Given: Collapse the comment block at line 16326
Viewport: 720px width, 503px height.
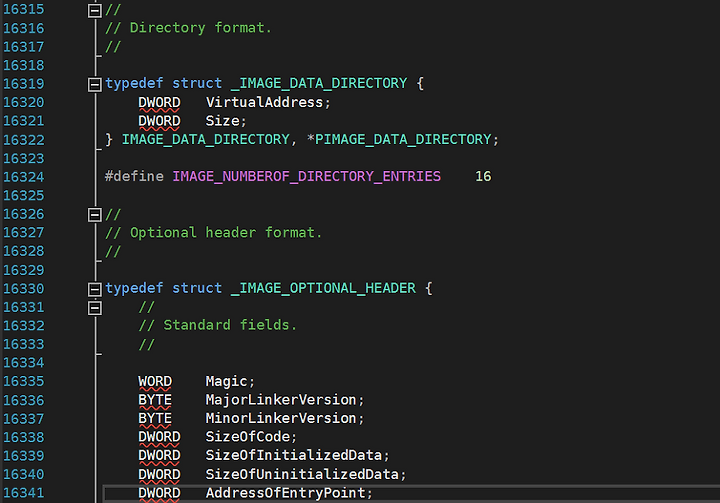Looking at the screenshot, I should (95, 215).
